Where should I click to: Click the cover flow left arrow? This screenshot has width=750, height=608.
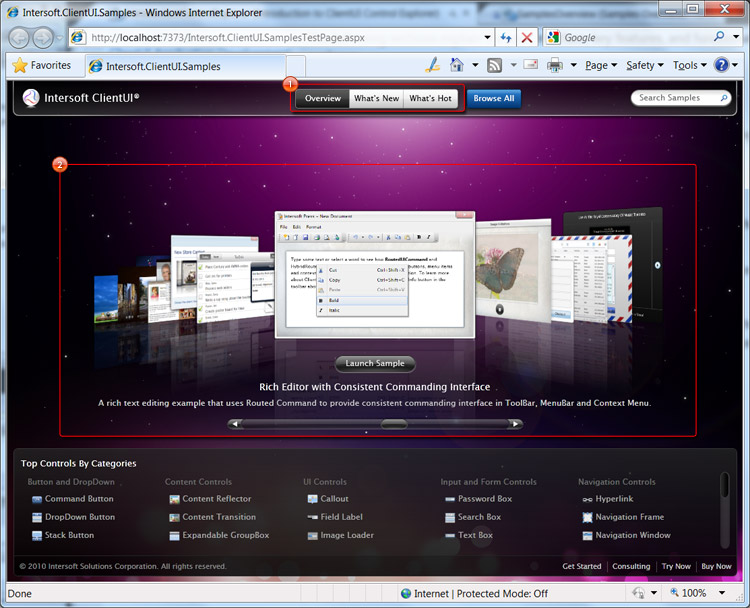point(234,424)
